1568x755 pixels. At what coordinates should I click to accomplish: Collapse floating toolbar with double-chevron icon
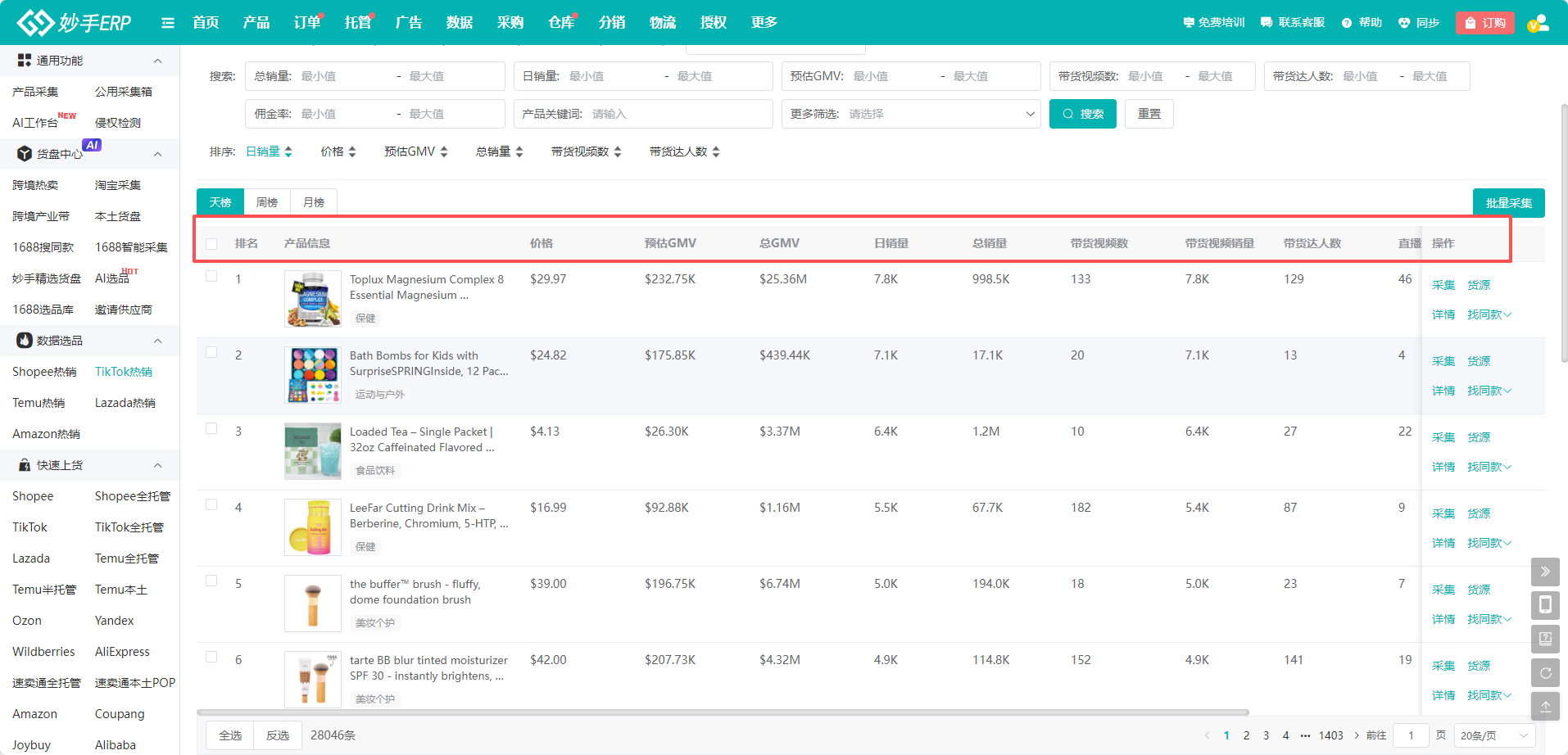[x=1545, y=572]
